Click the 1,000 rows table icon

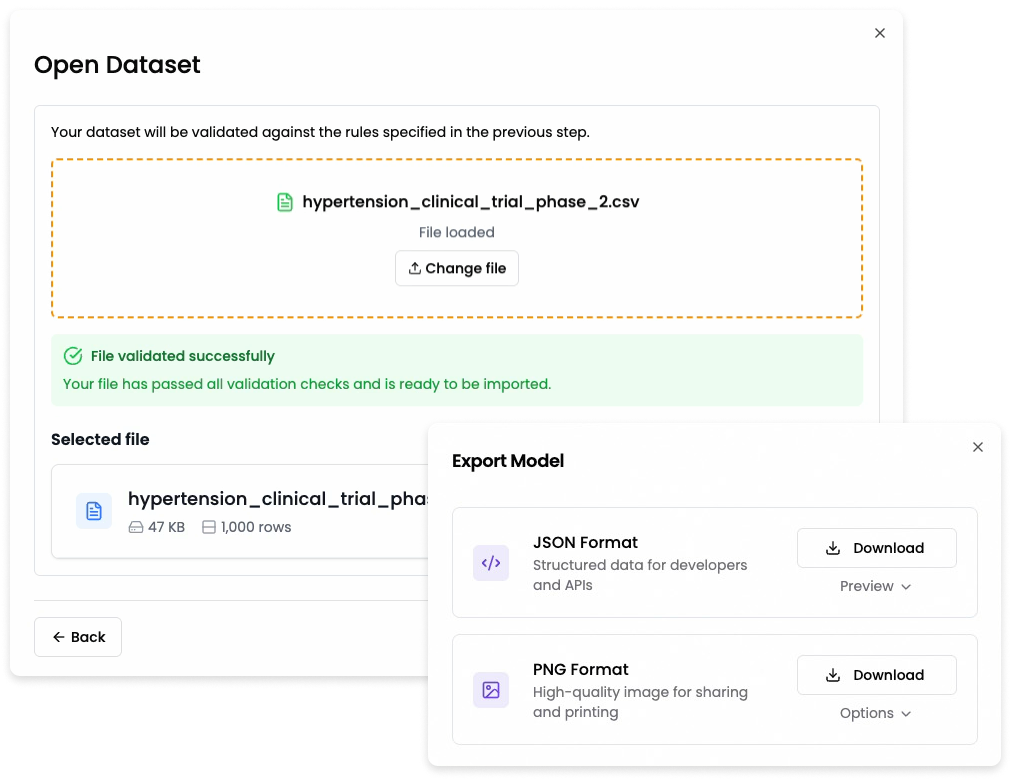pyautogui.click(x=209, y=527)
